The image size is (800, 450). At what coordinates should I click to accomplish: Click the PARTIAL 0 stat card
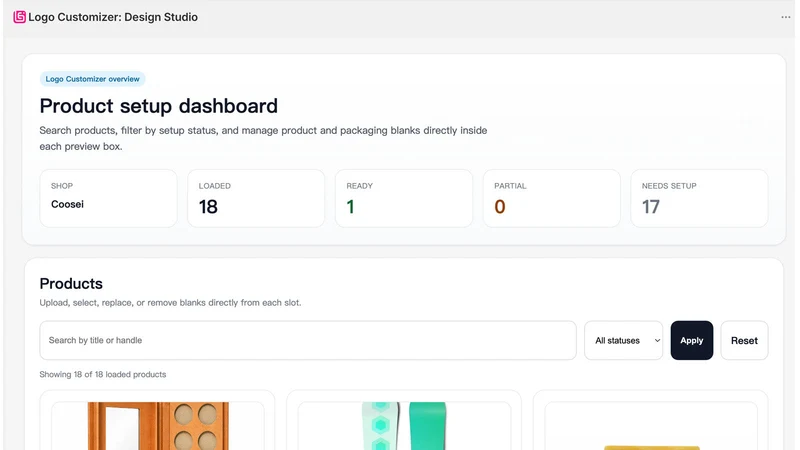click(552, 198)
